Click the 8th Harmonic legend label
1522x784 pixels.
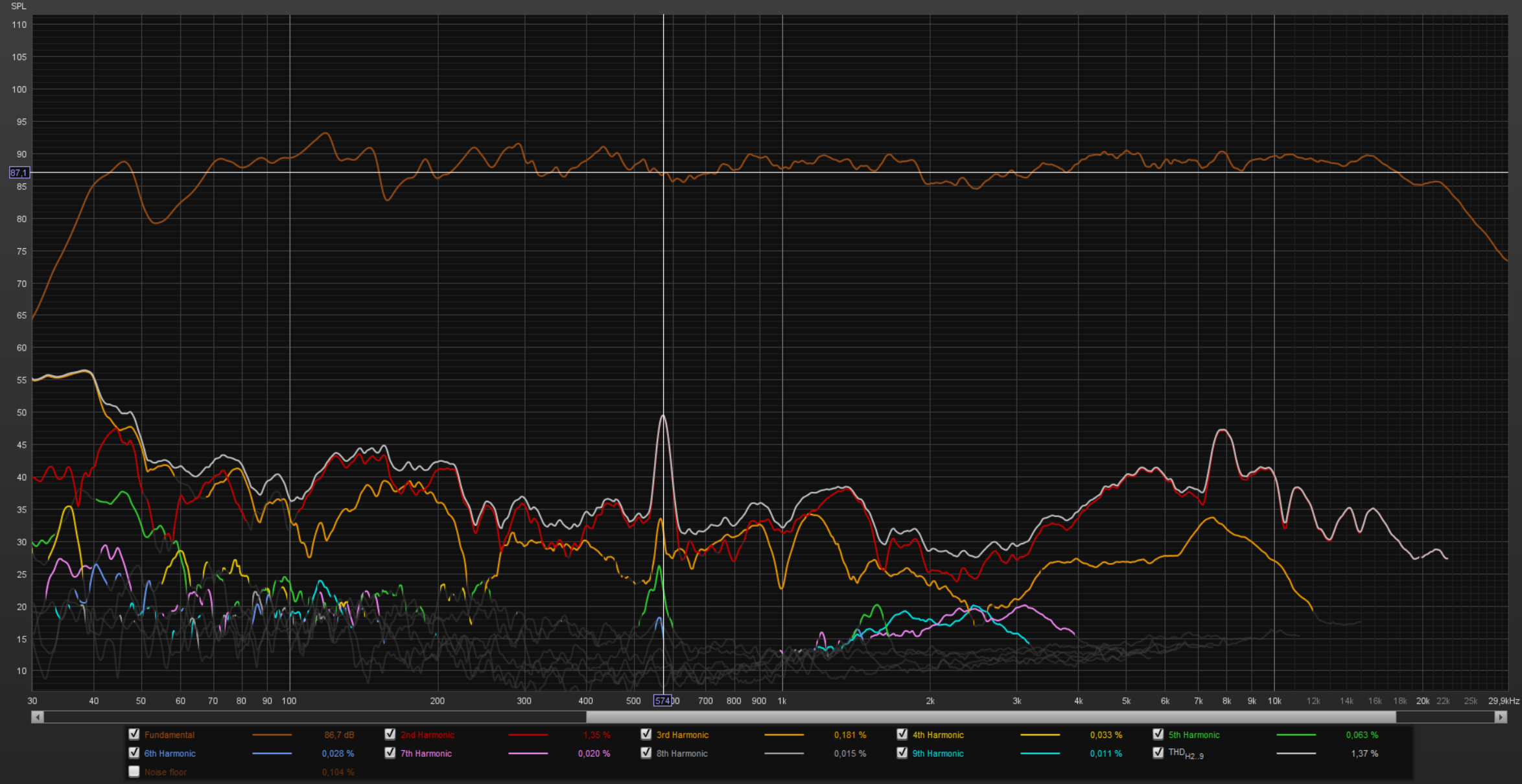(x=682, y=754)
